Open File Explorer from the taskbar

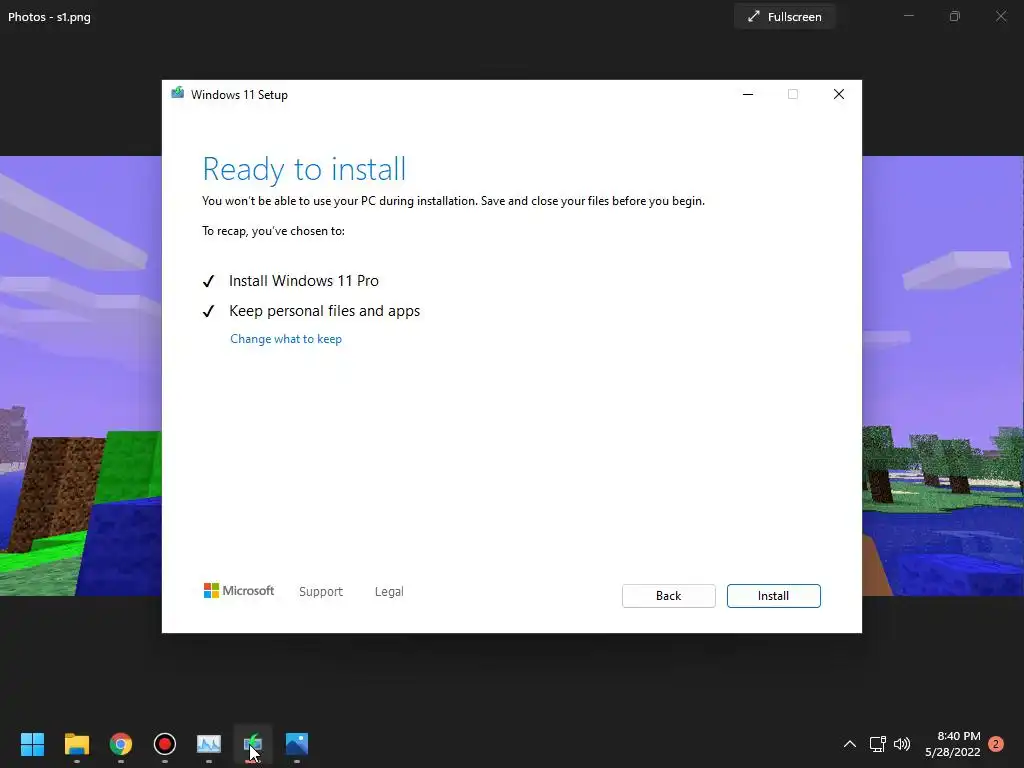[x=76, y=744]
